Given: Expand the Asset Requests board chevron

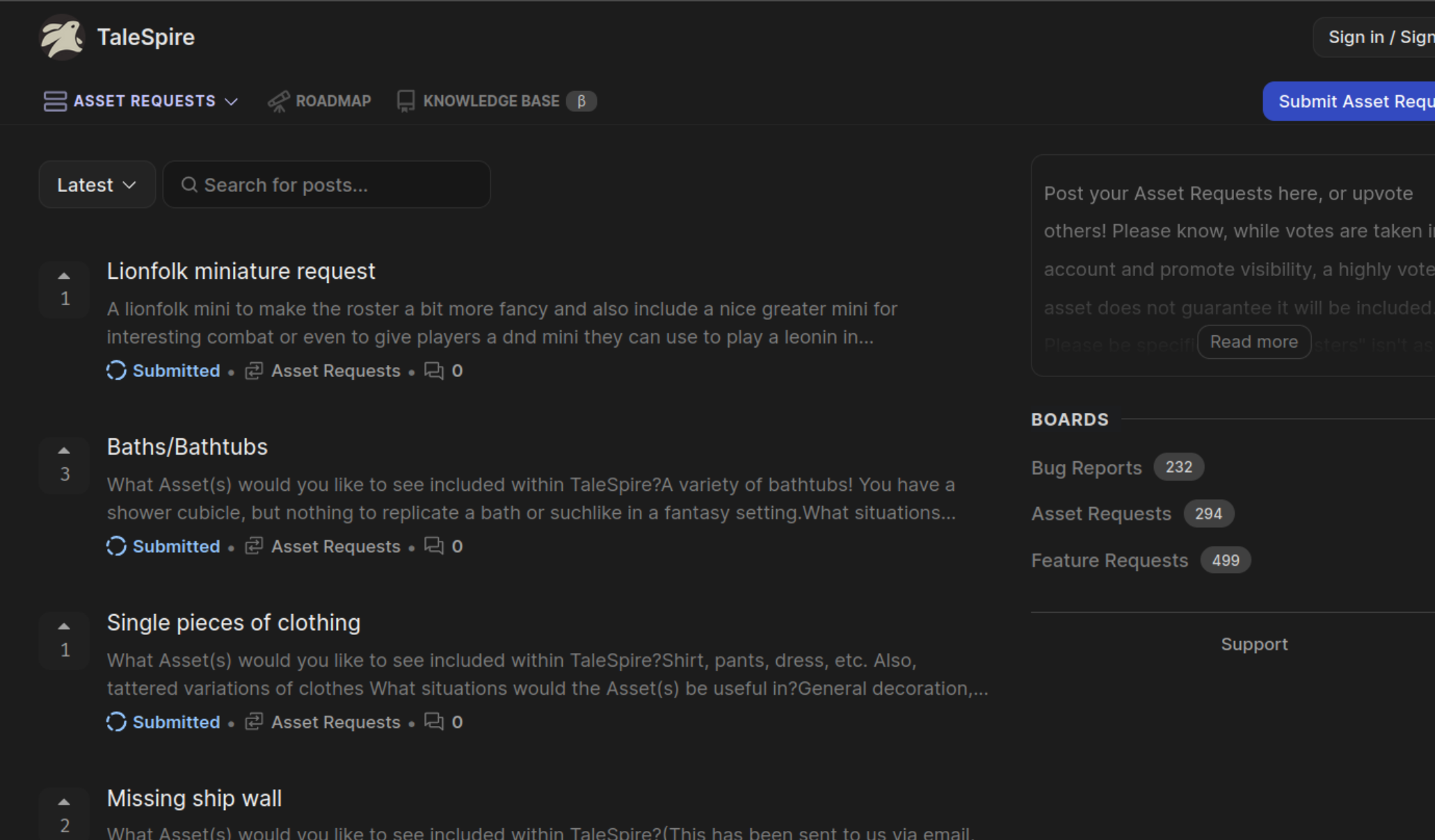Looking at the screenshot, I should [x=232, y=102].
